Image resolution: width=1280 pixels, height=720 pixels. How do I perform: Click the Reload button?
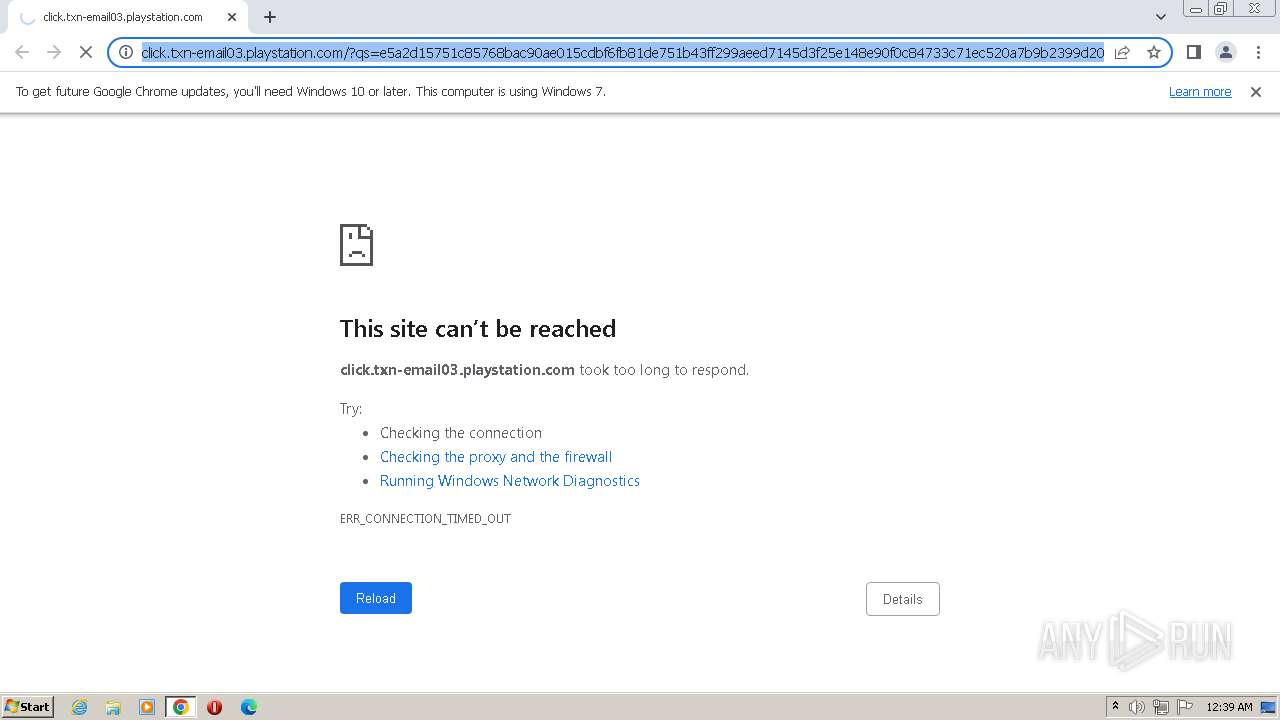pyautogui.click(x=376, y=598)
